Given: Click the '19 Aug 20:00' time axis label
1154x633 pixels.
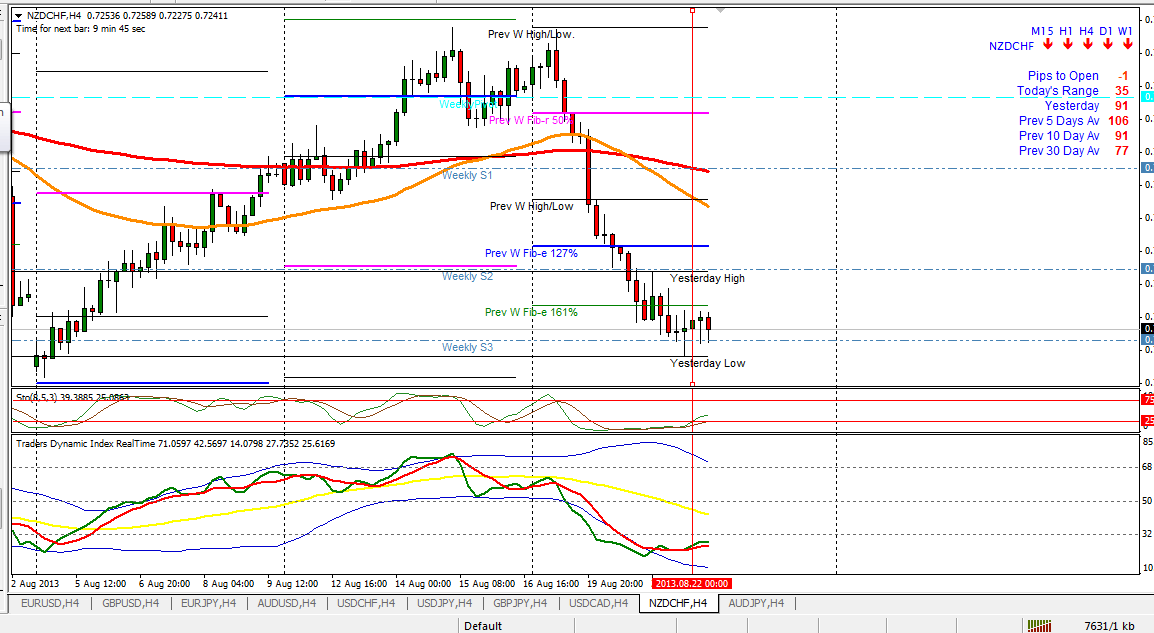Looking at the screenshot, I should 615,584.
